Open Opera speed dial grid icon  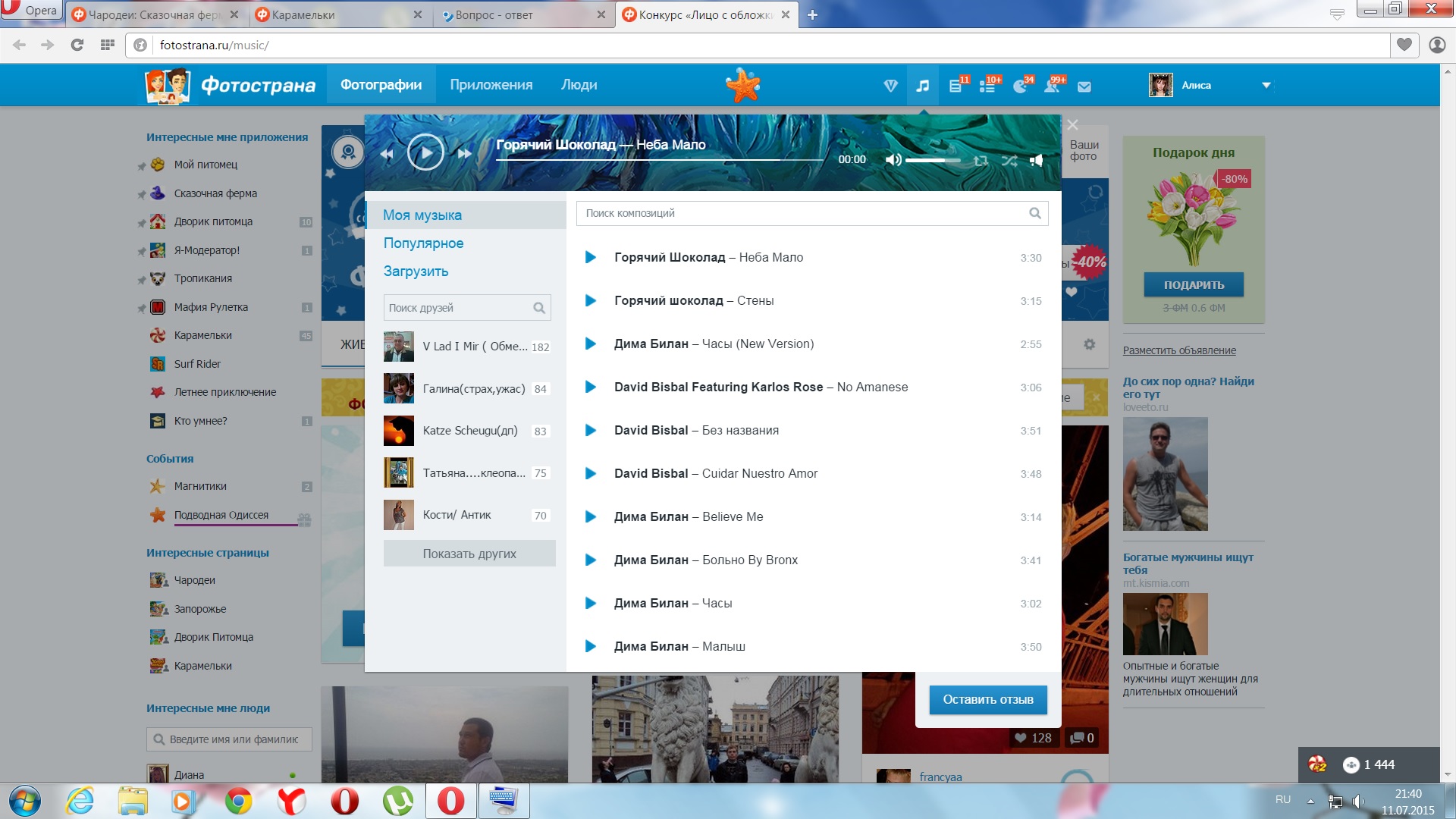coord(107,45)
